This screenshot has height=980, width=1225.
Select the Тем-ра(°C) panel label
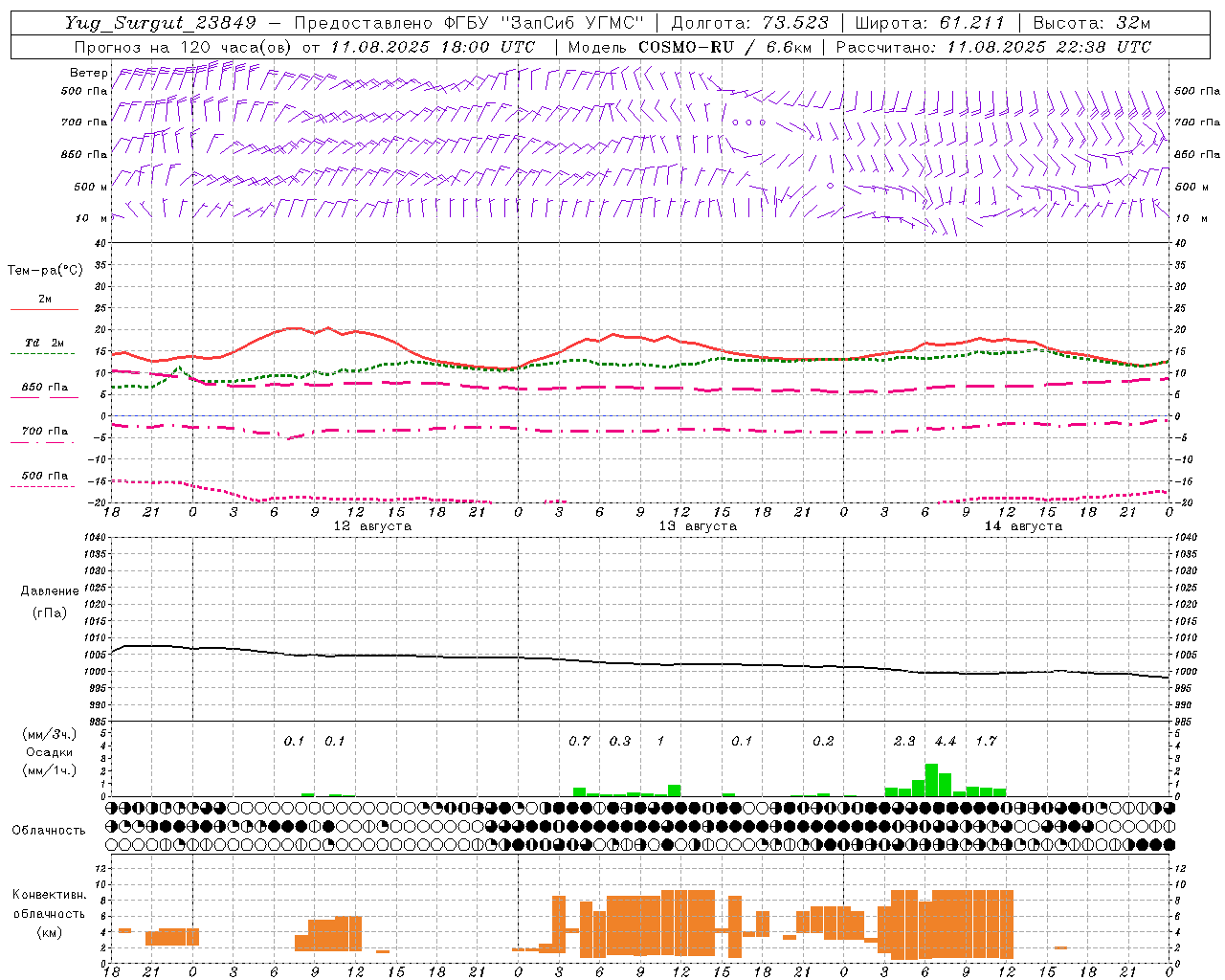pyautogui.click(x=45, y=271)
